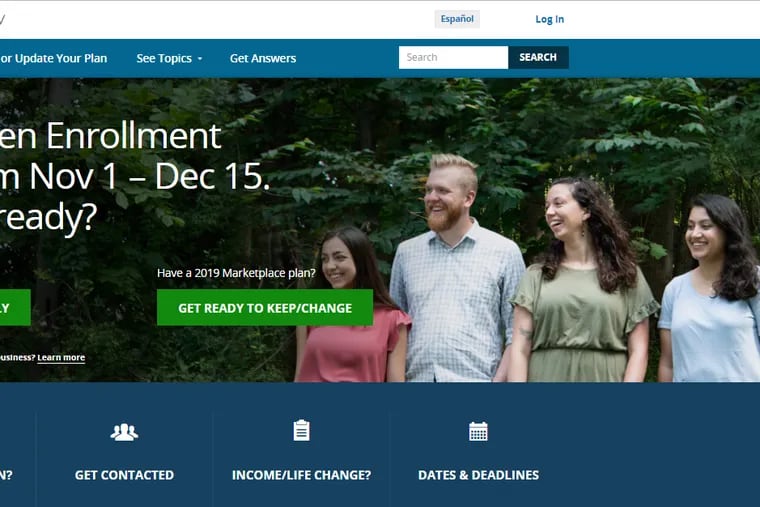Open the See Topics menu
The height and width of the screenshot is (507, 760).
click(169, 58)
